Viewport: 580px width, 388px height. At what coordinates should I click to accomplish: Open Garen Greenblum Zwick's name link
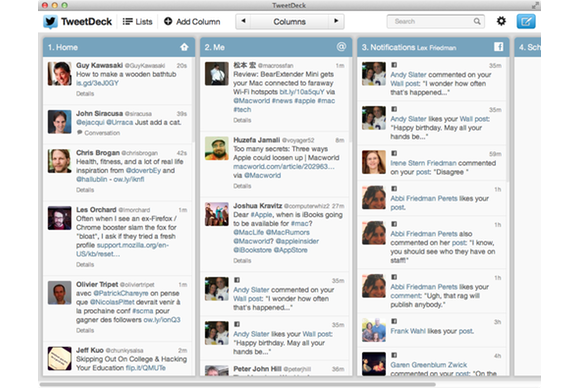point(428,365)
